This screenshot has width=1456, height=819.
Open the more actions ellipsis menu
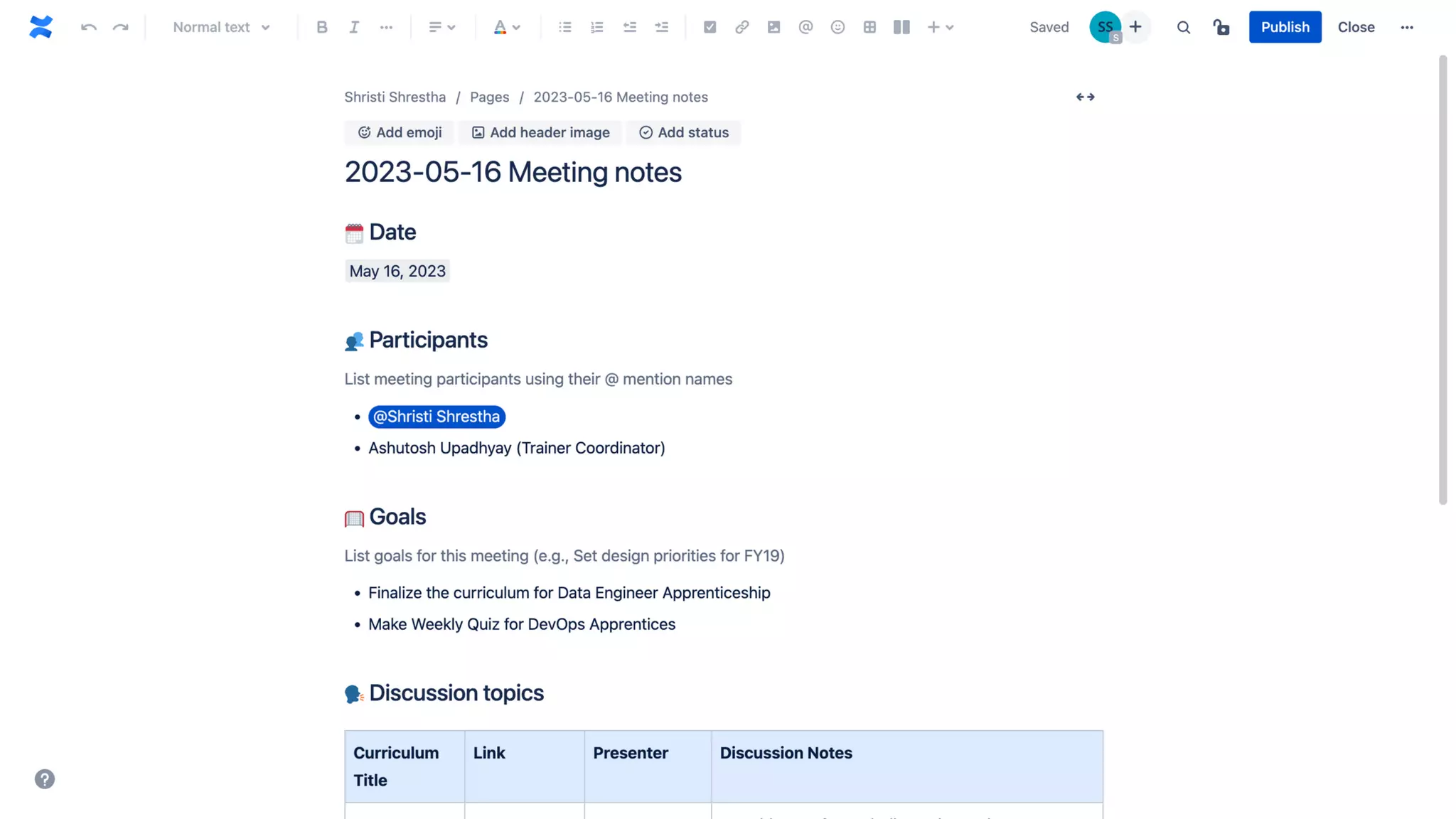[1406, 27]
